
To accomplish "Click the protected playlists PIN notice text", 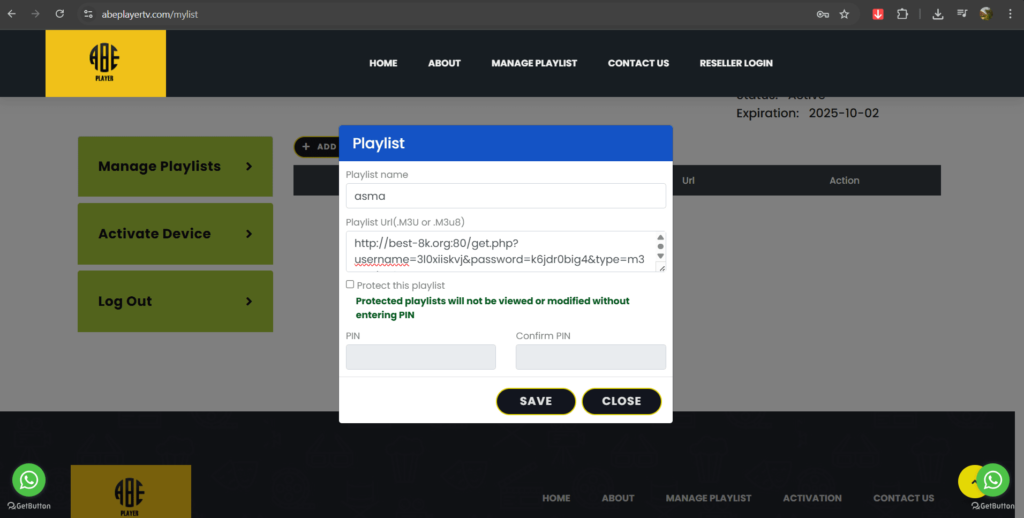I will 492,308.
